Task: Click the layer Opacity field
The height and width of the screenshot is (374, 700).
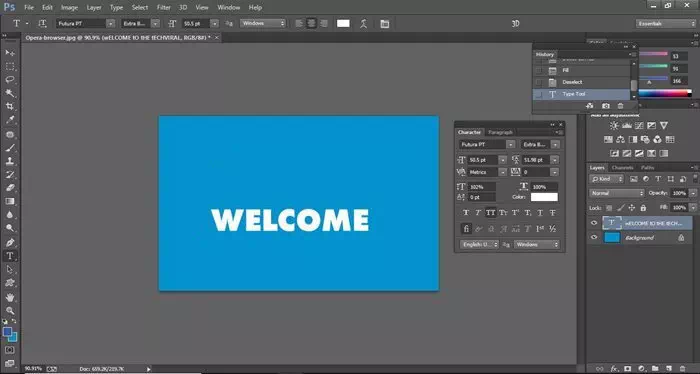Action: [x=679, y=193]
